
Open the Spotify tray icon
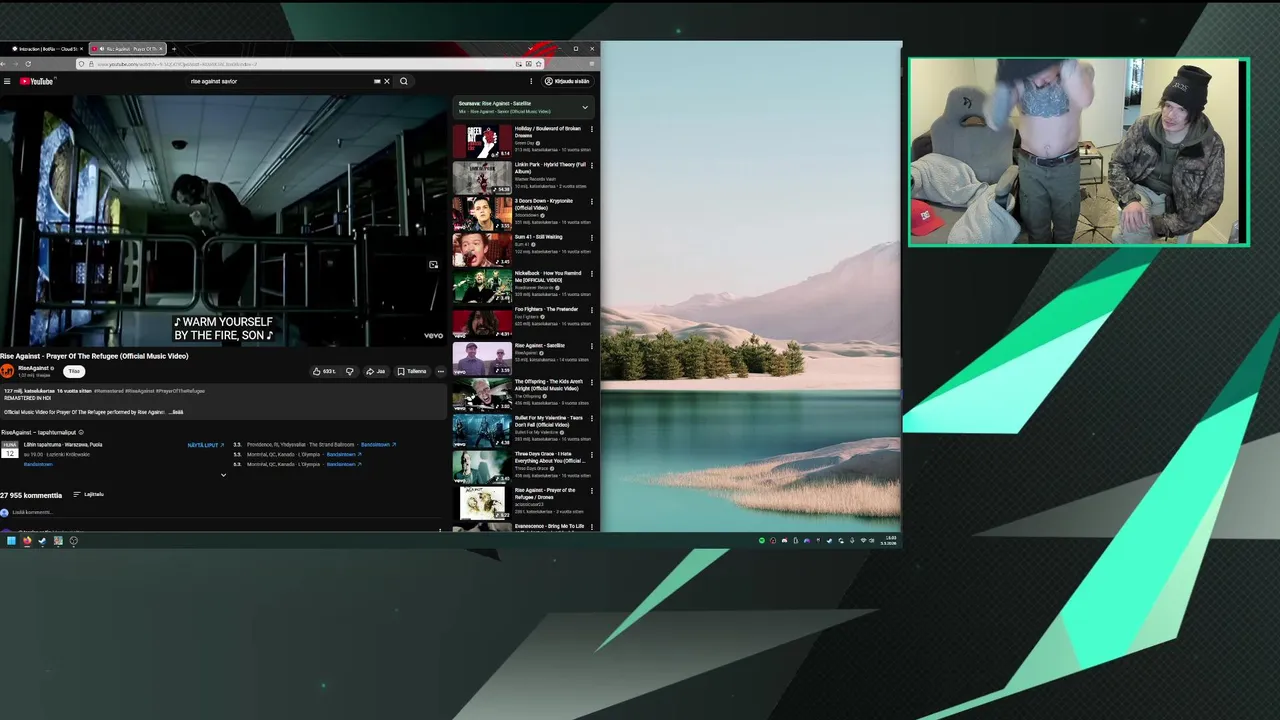click(761, 541)
